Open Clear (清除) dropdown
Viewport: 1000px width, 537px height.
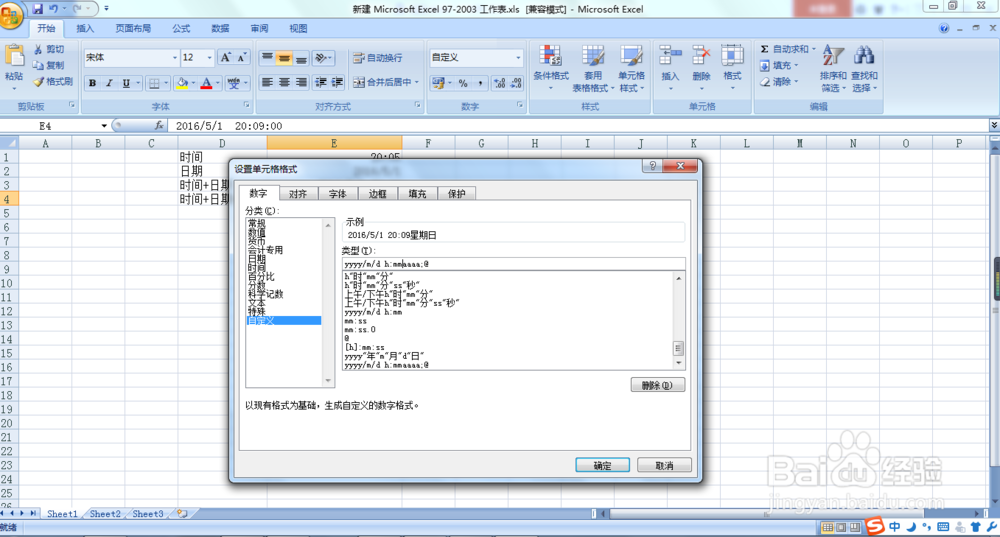[x=779, y=82]
